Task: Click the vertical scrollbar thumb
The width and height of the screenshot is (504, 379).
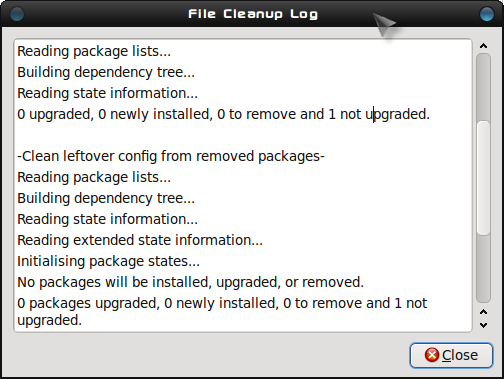Action: 483,178
